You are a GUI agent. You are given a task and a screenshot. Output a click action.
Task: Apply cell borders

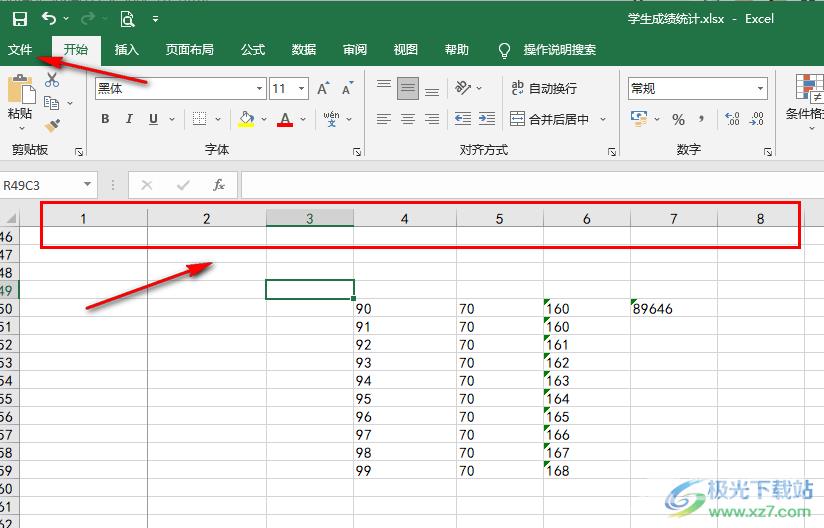[200, 119]
